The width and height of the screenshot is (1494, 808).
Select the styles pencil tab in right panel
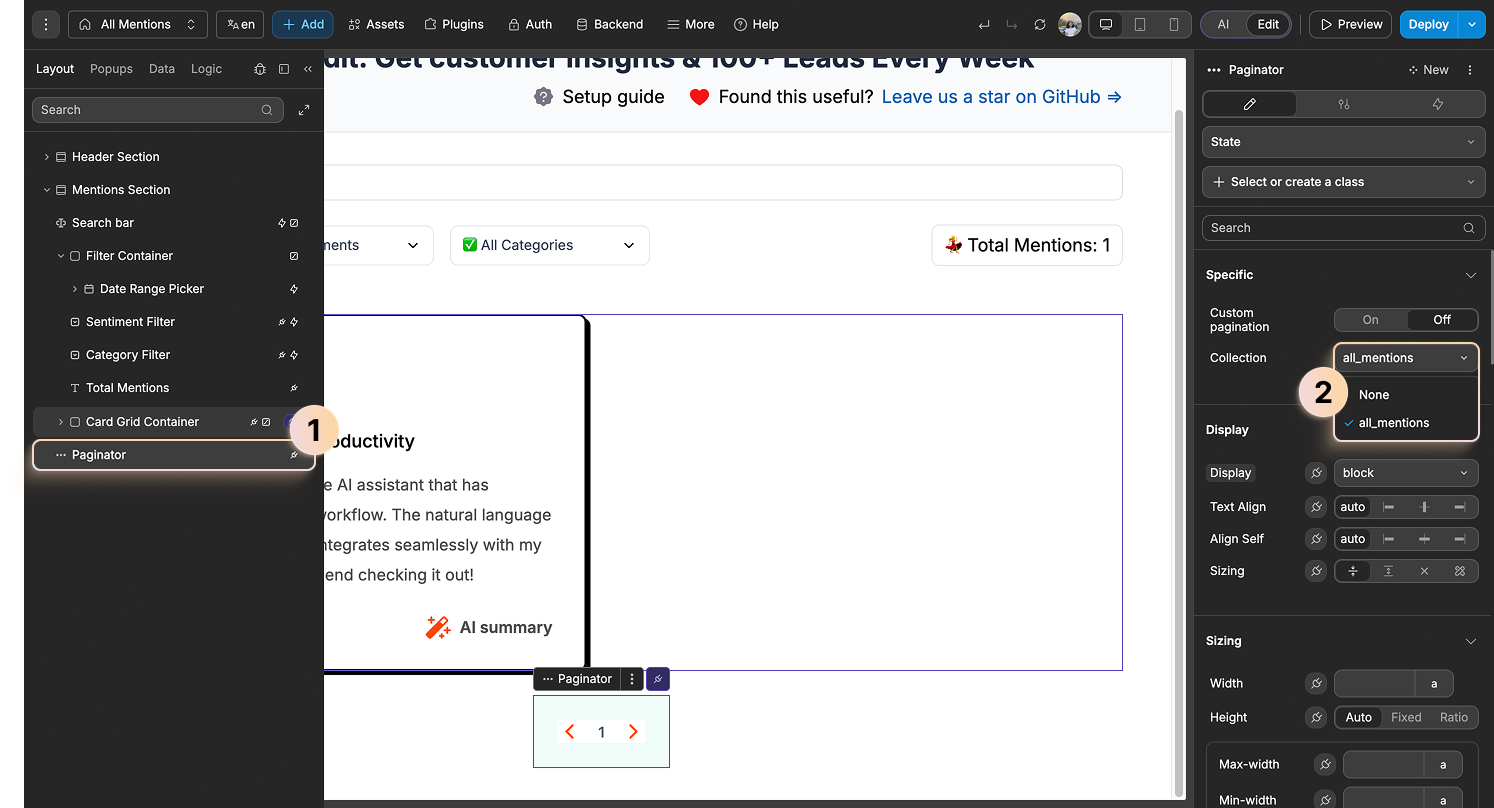click(x=1249, y=103)
